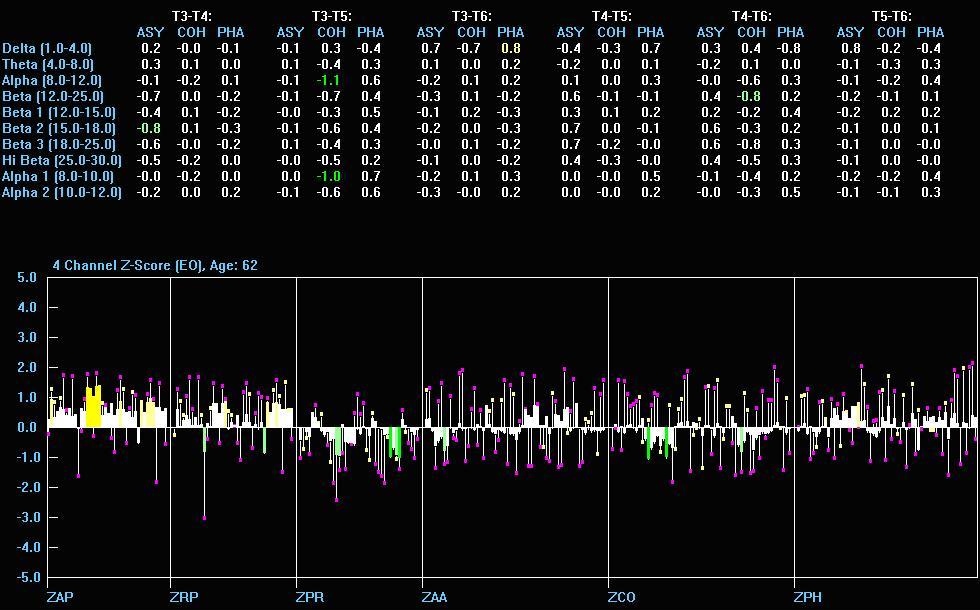980x610 pixels.
Task: Select the Theta (4.0-8.0) band label
Action: click(x=47, y=64)
